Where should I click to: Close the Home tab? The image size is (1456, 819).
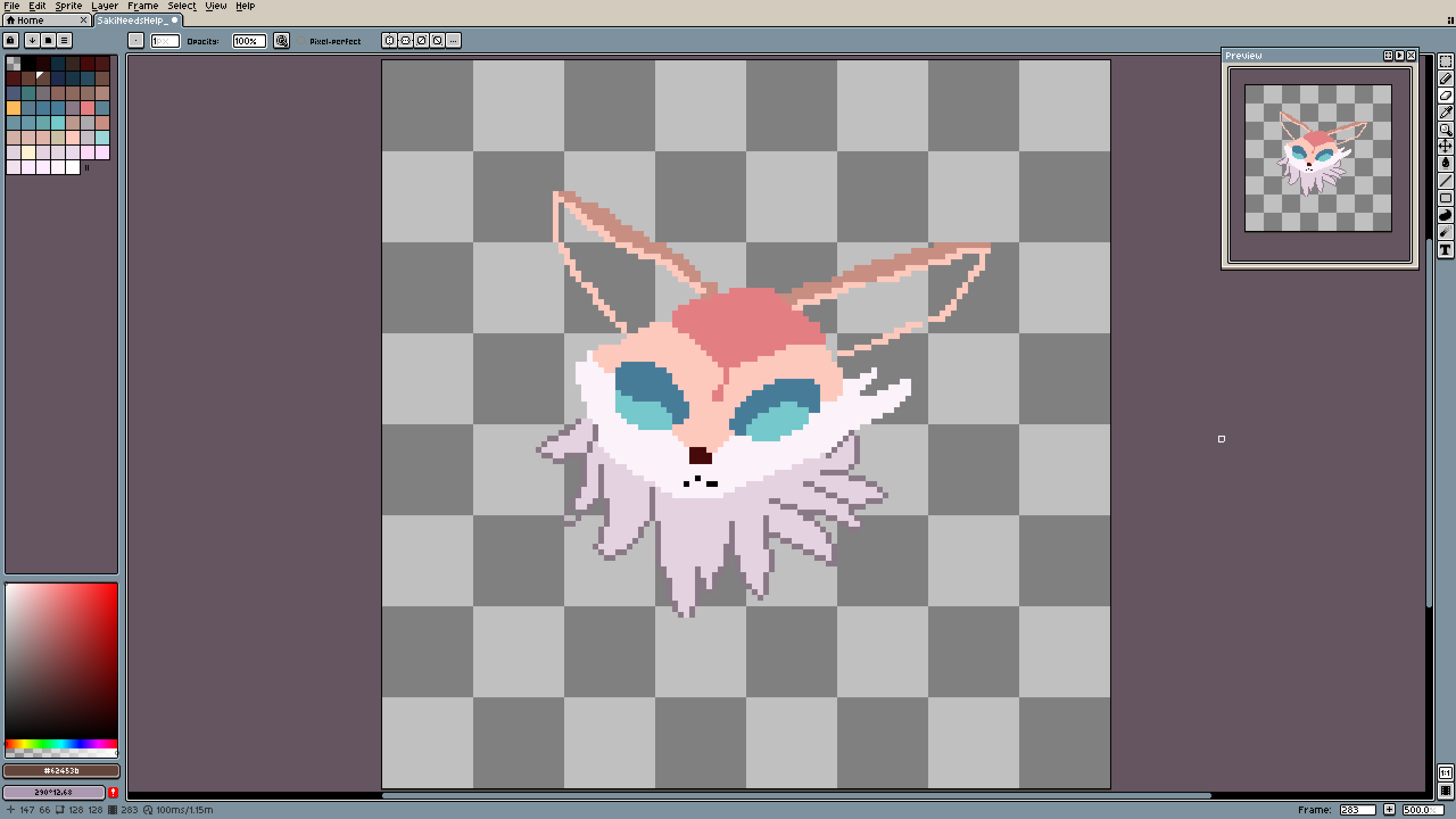[x=84, y=20]
